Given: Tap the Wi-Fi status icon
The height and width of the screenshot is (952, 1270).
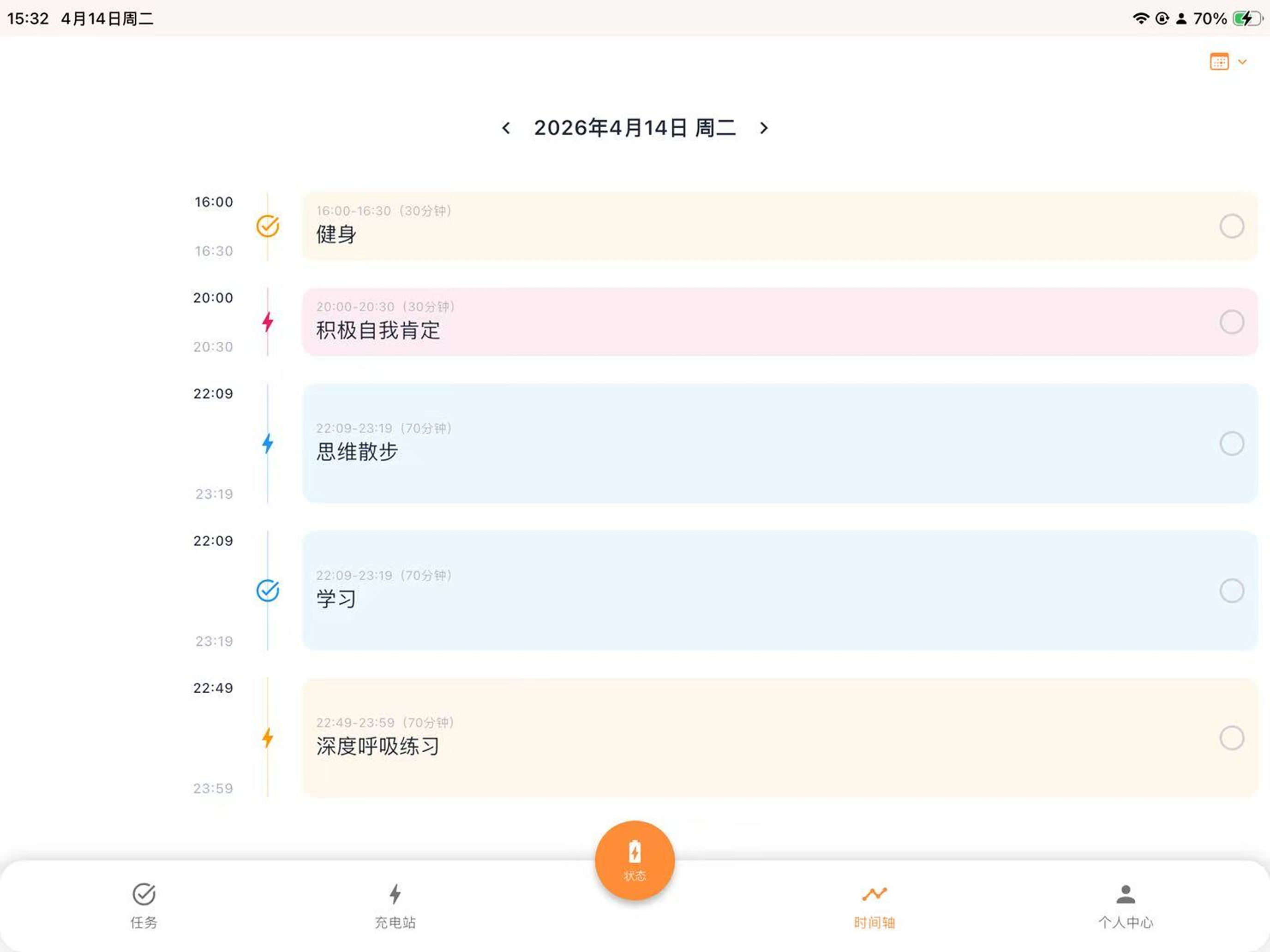Looking at the screenshot, I should (1141, 18).
